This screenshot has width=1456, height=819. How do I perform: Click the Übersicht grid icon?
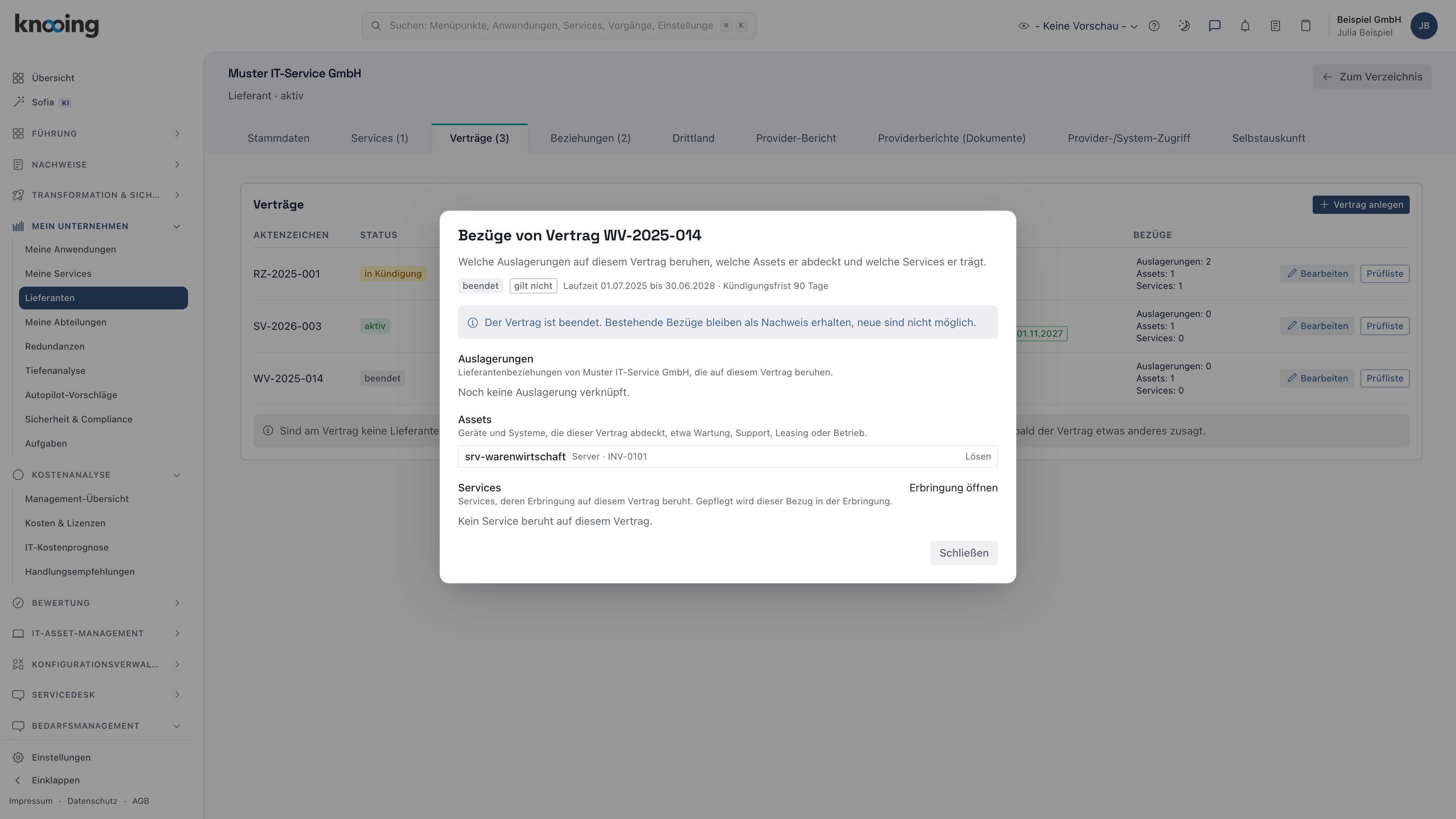18,78
